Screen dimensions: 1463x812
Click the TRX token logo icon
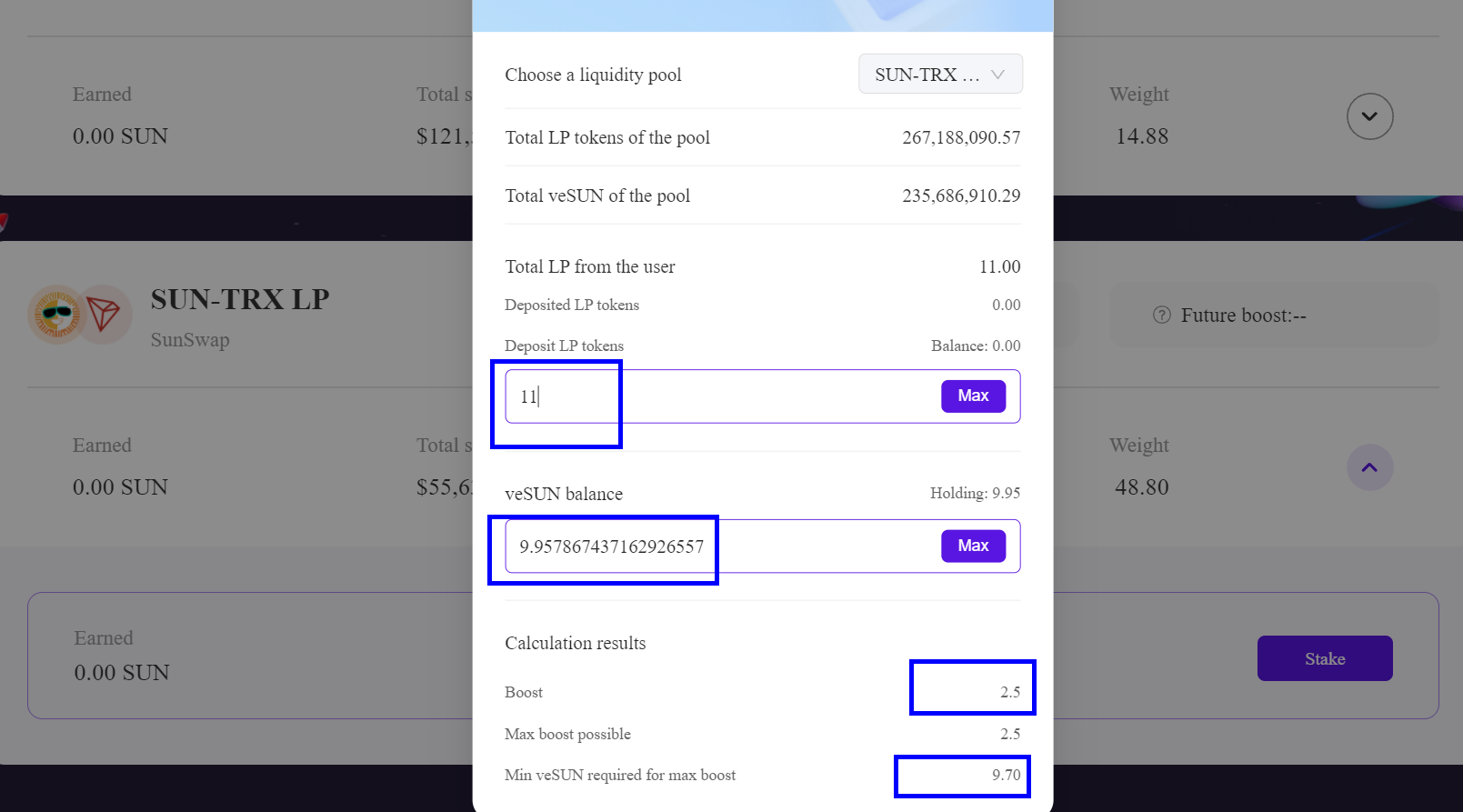tap(104, 315)
